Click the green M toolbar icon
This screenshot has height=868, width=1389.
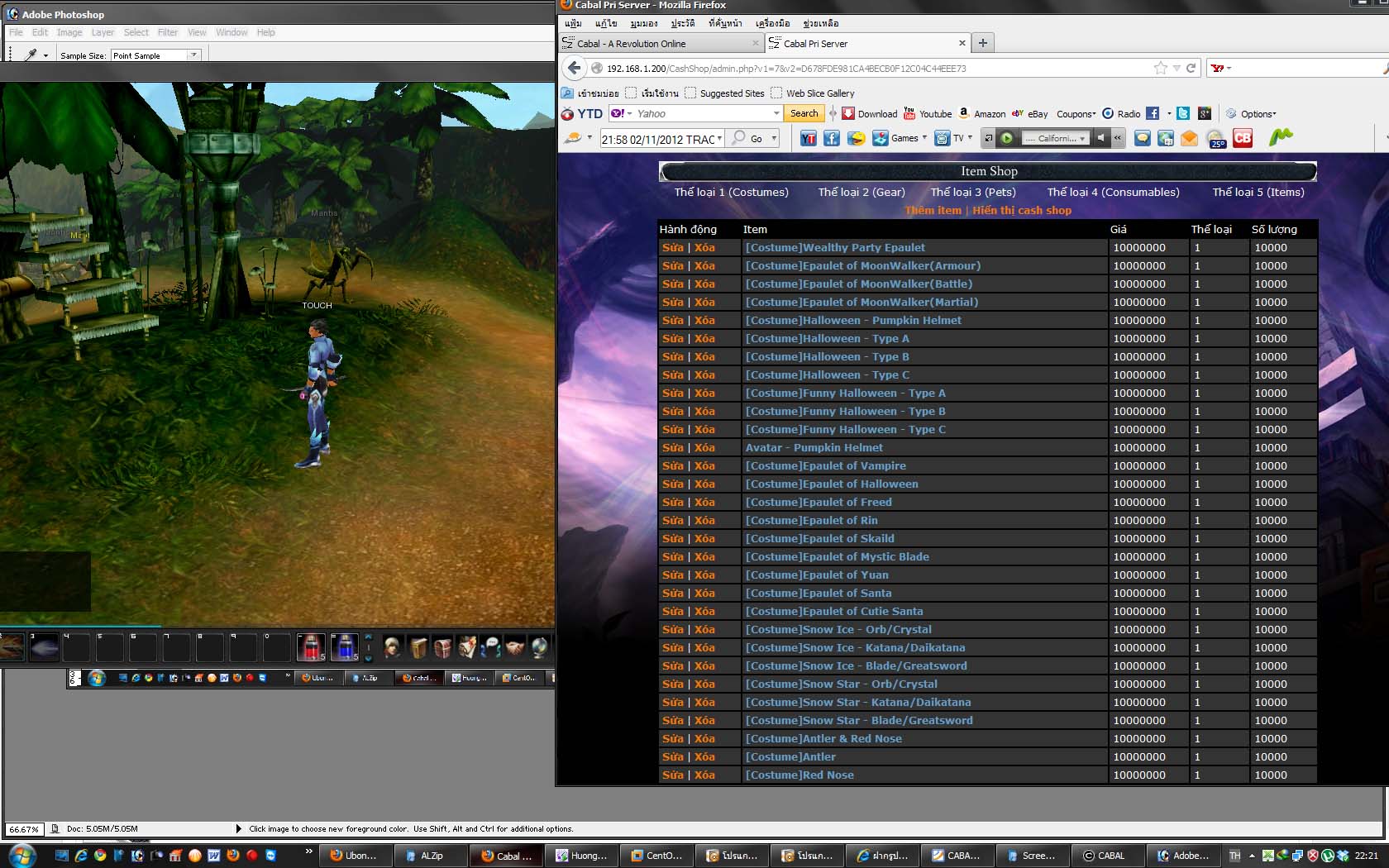1281,137
